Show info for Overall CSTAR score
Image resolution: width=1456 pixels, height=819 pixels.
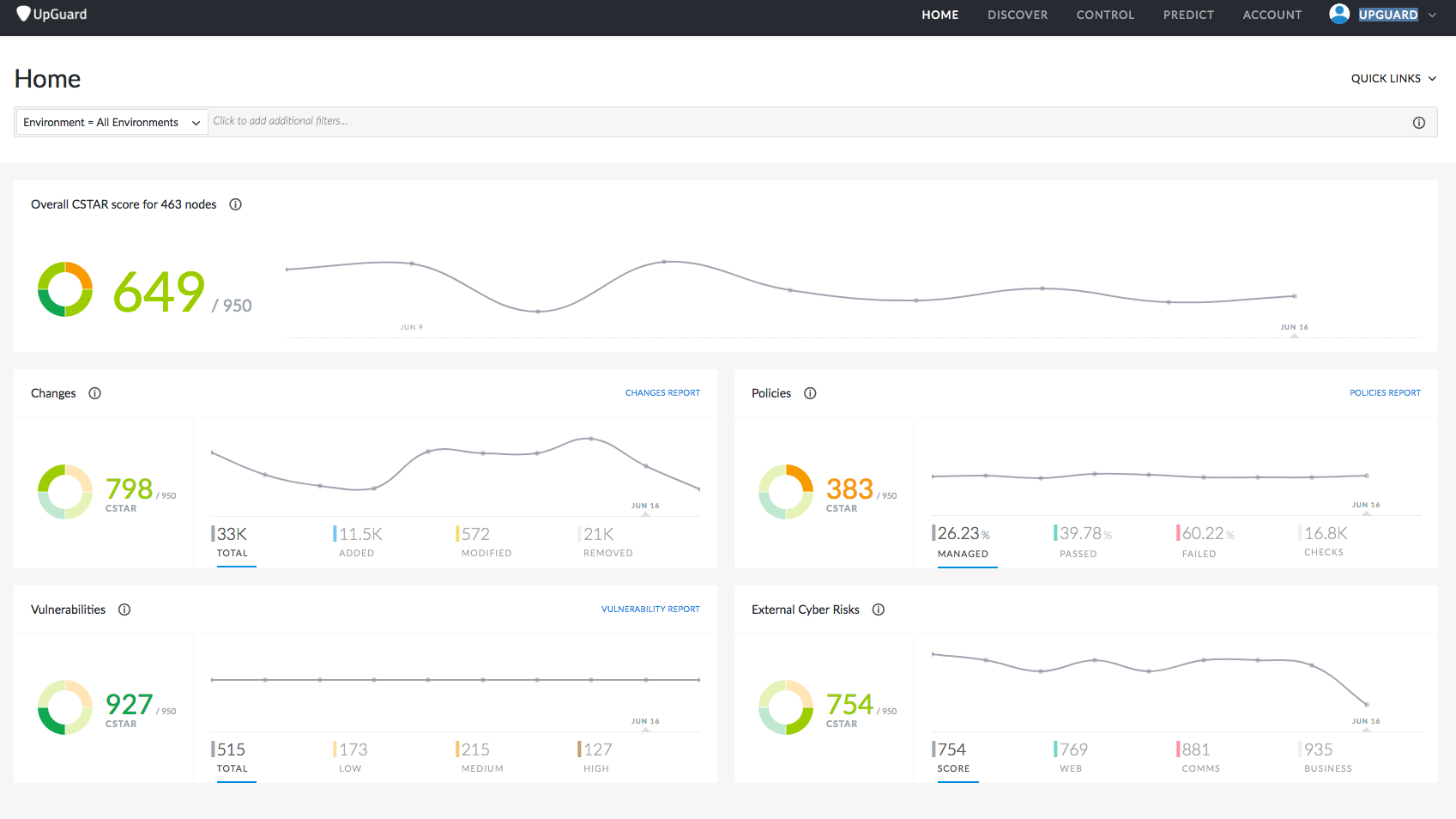point(235,204)
